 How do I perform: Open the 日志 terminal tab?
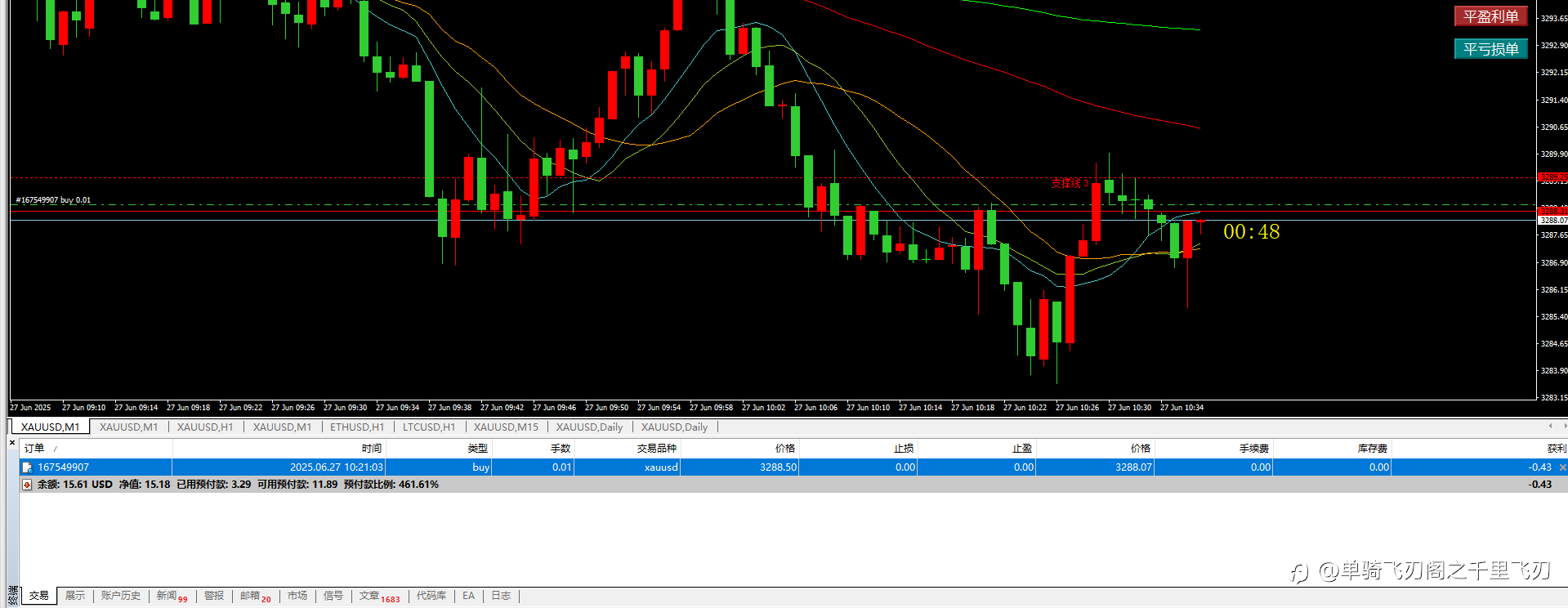[501, 596]
